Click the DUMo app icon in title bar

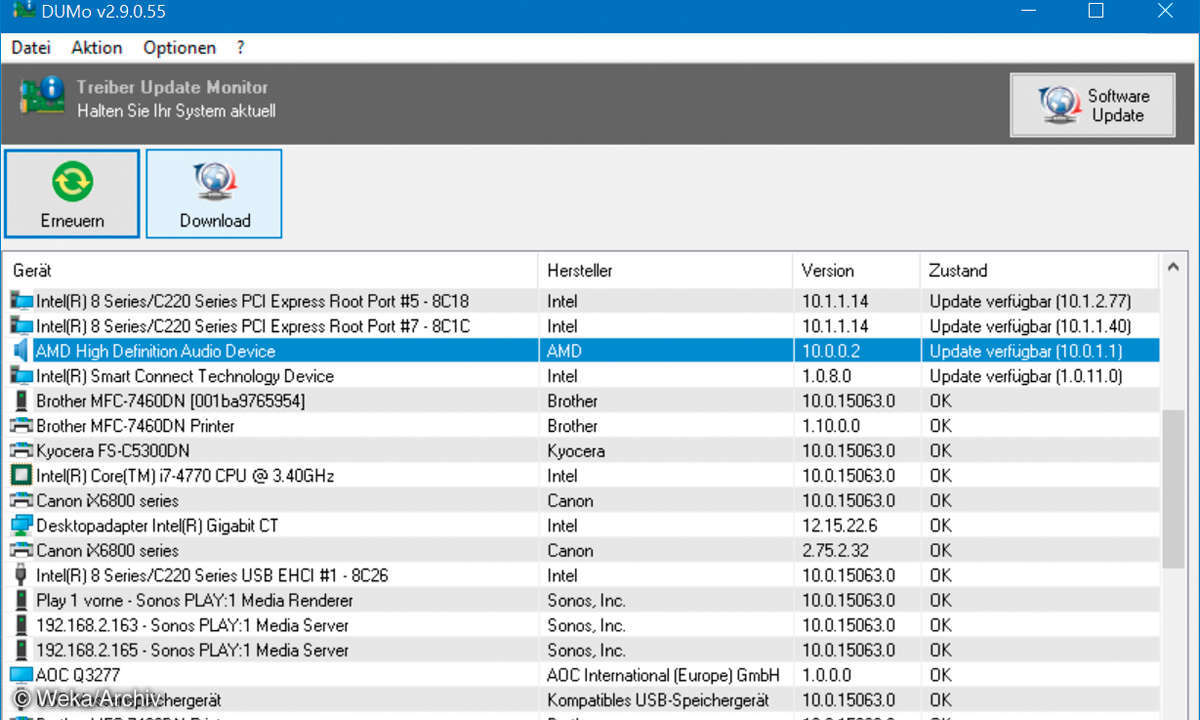tap(23, 11)
